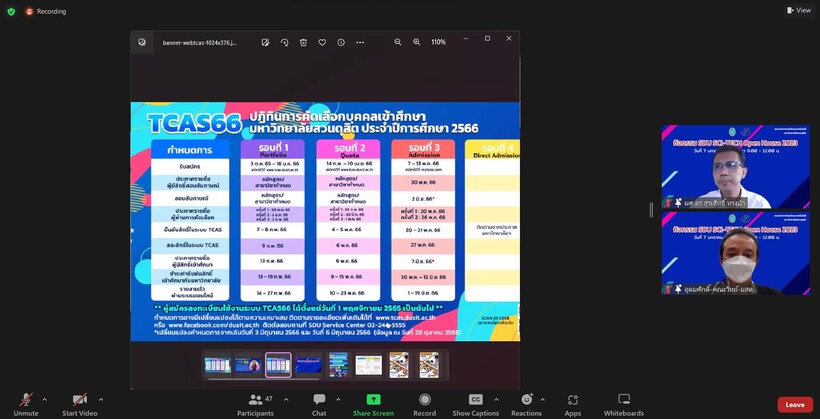Click the TCAS66 title in shared image

coord(194,124)
